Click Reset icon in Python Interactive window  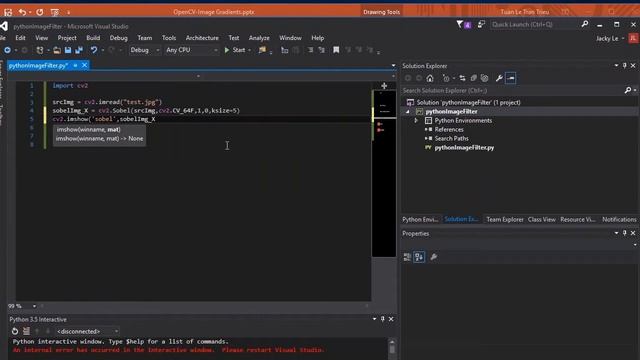point(15,331)
